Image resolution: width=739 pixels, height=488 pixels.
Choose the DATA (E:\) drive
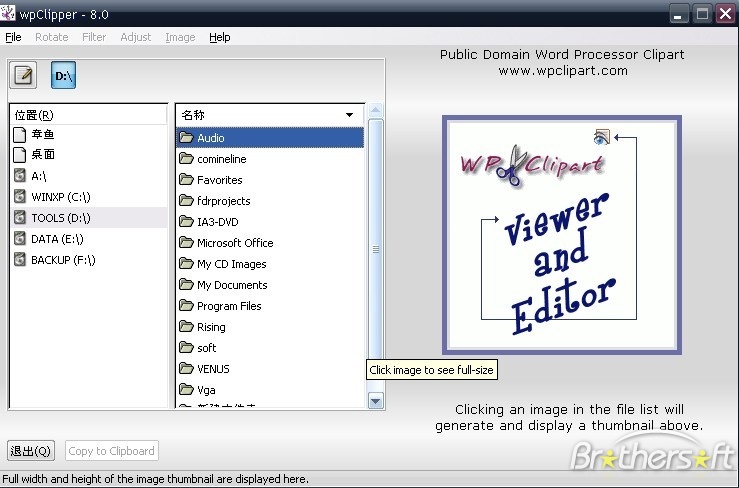(57, 239)
